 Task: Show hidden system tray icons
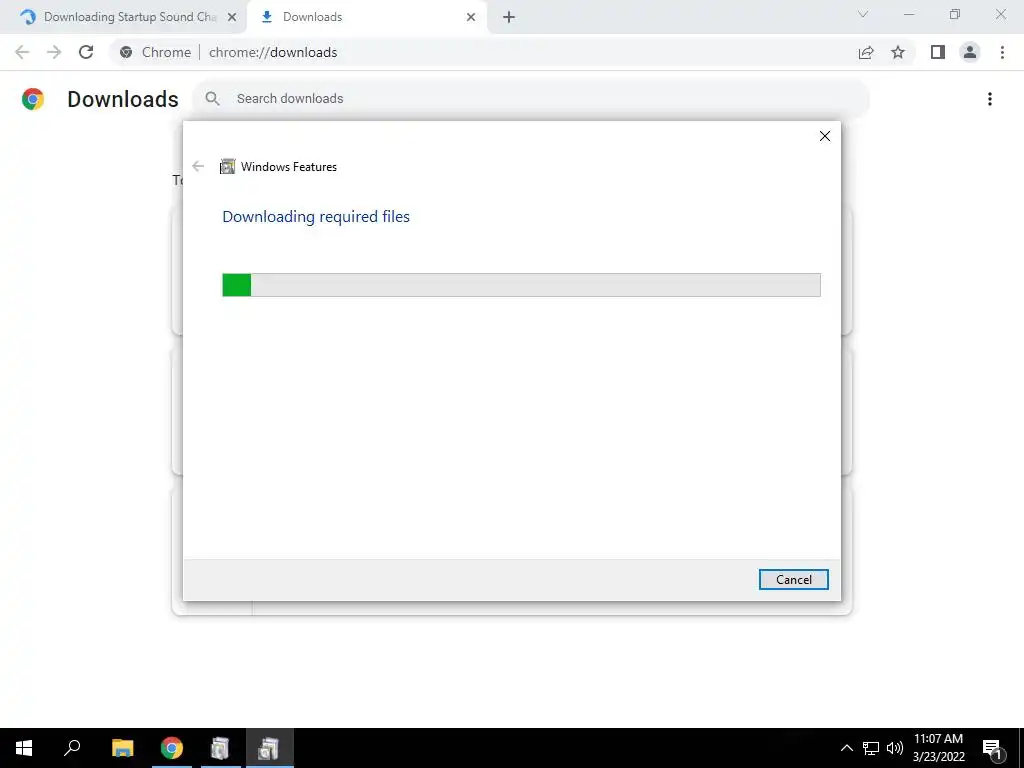click(846, 748)
